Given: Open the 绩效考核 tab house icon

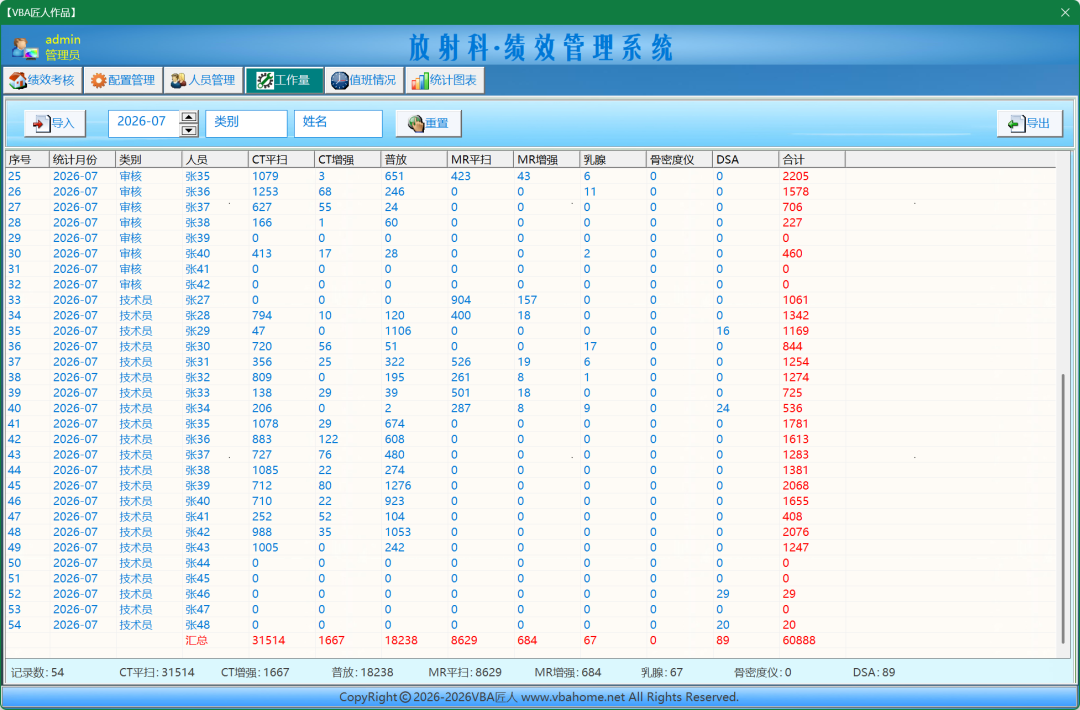Looking at the screenshot, I should click(x=18, y=81).
